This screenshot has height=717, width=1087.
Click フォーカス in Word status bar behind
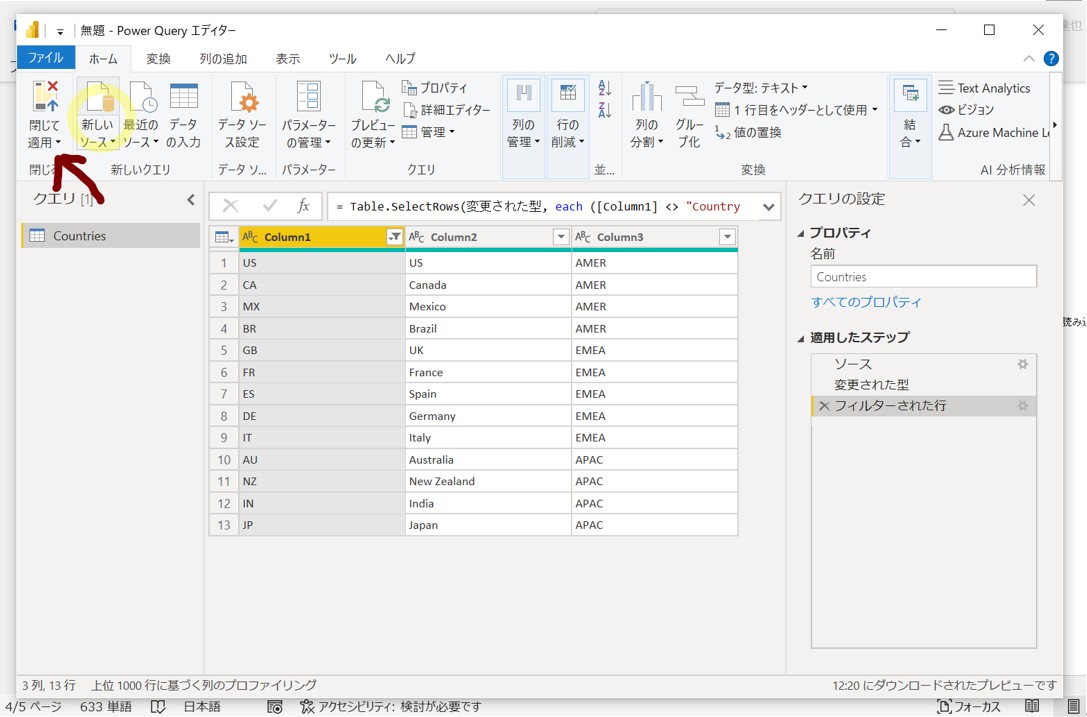click(x=969, y=707)
